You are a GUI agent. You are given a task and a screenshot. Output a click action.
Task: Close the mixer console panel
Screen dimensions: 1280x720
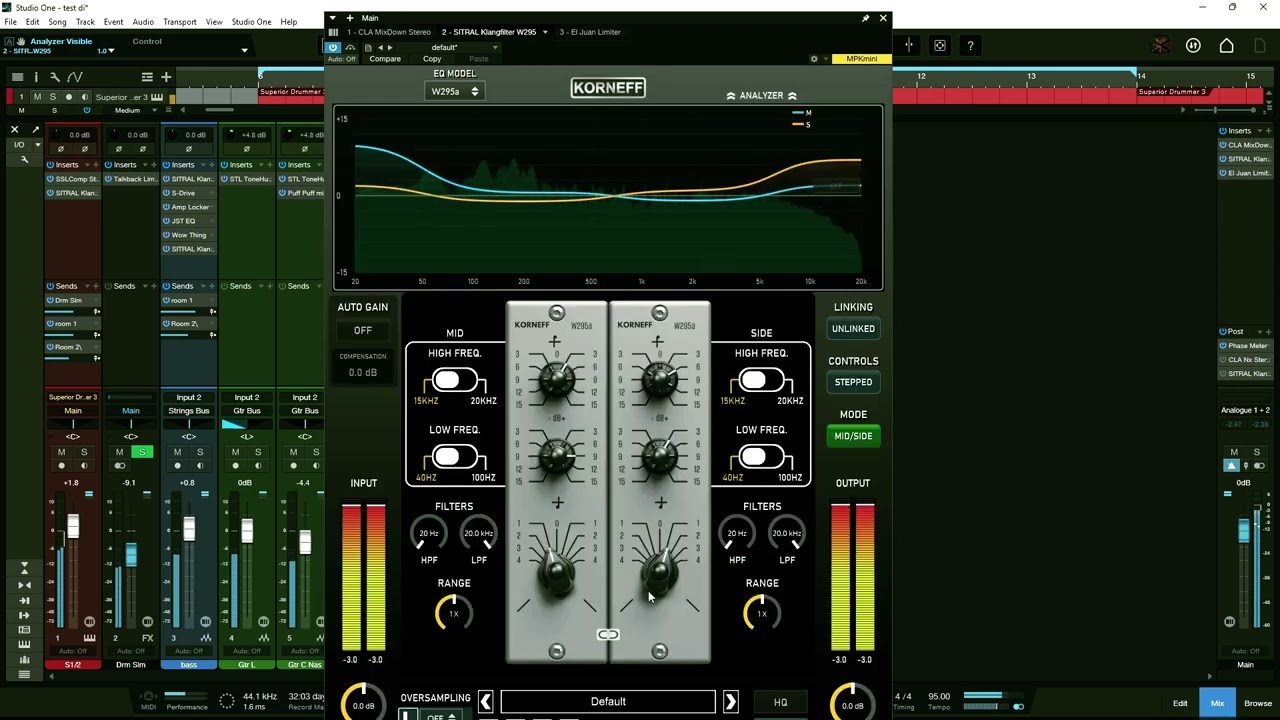(x=14, y=130)
